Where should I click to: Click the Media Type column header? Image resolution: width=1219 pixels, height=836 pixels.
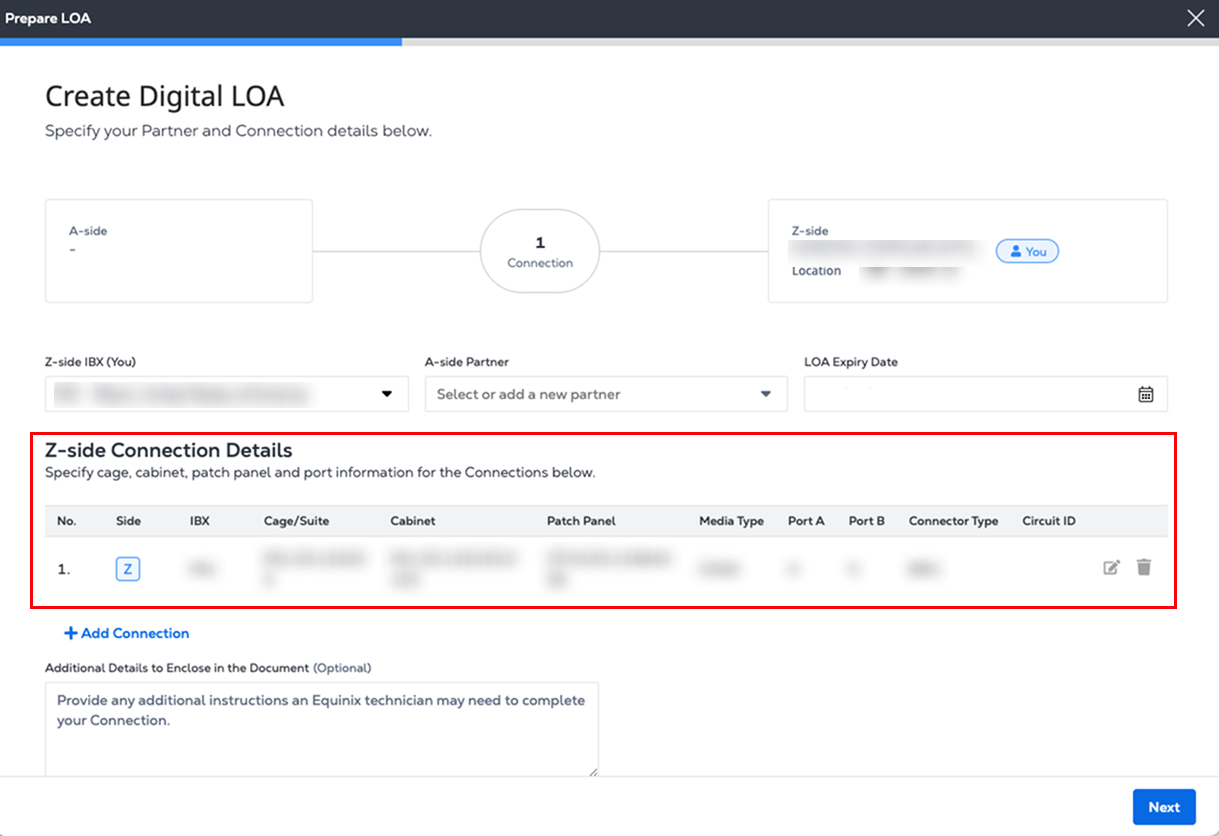click(x=731, y=521)
